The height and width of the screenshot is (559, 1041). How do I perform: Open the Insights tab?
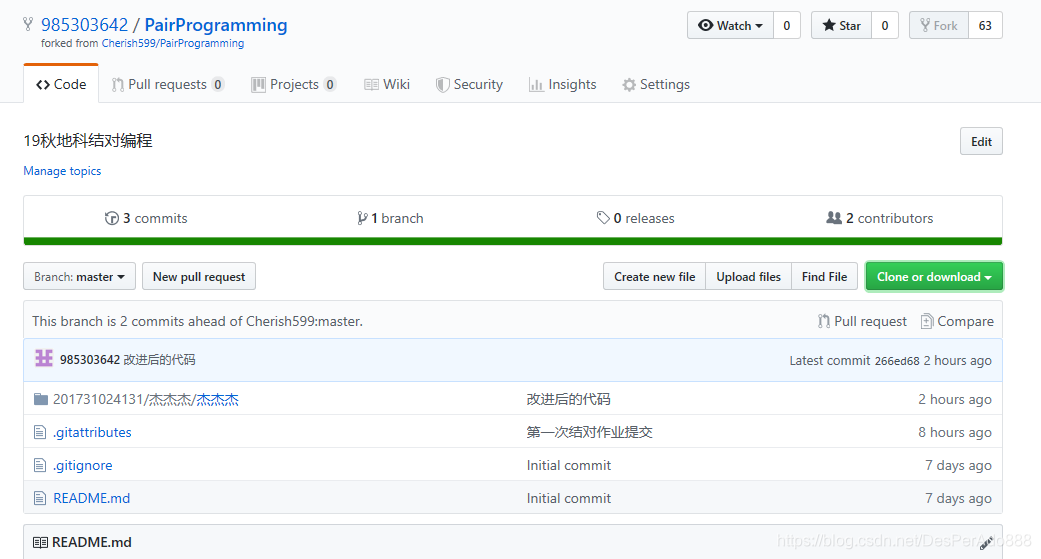562,84
